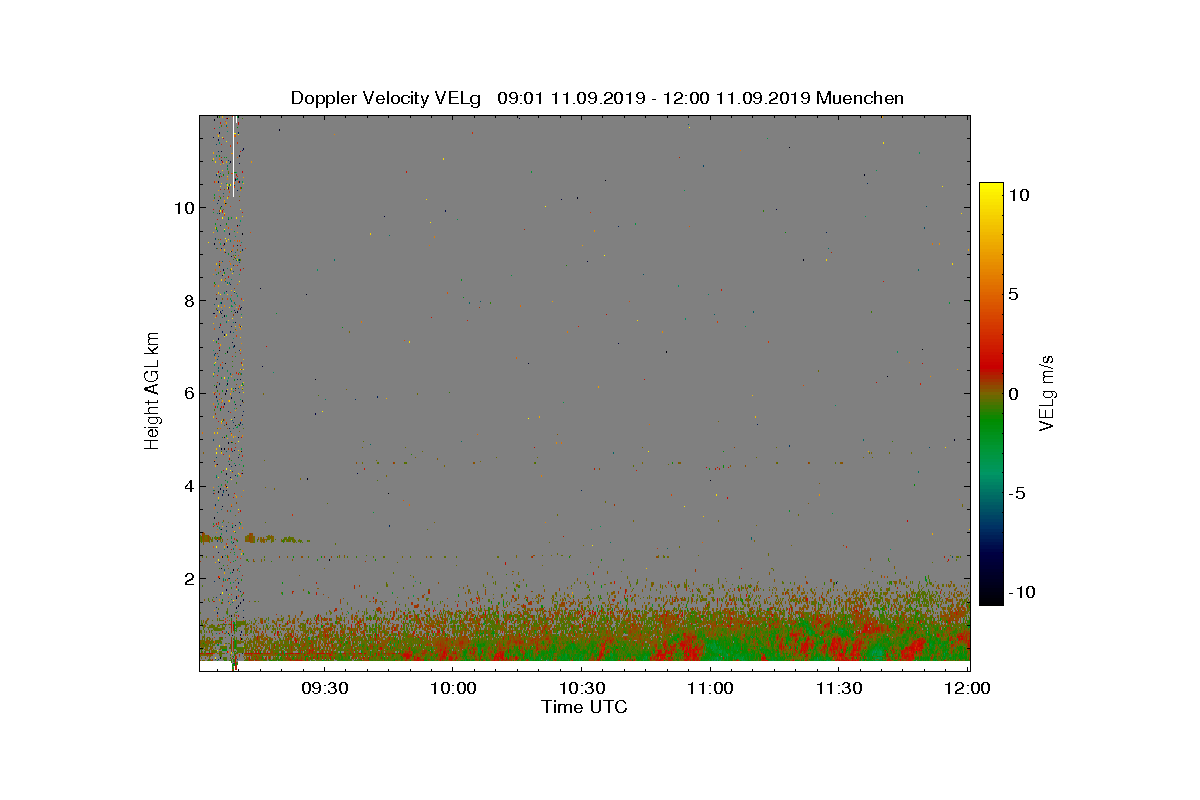Click the Time UTC axis title

585,707
